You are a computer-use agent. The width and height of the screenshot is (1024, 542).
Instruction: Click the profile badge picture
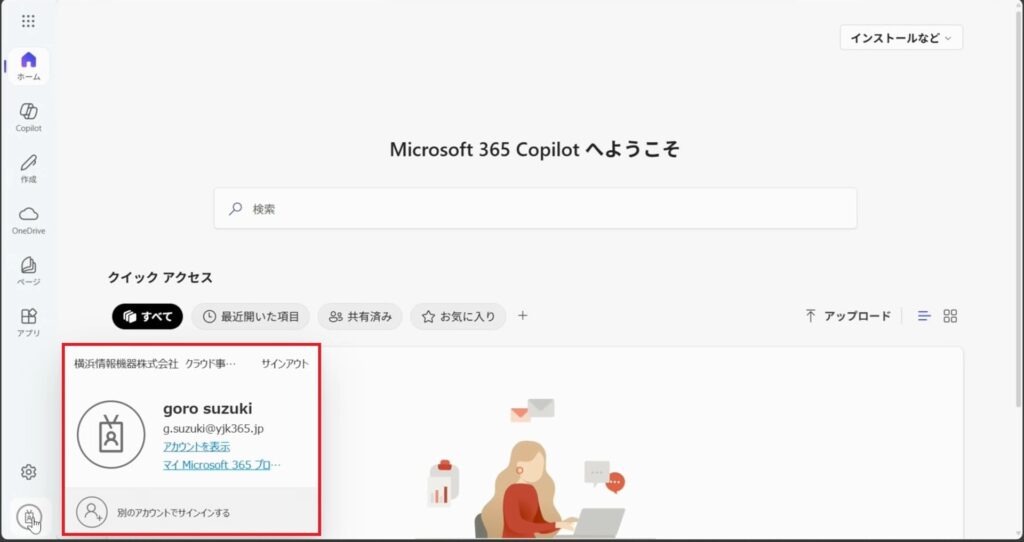tap(111, 434)
